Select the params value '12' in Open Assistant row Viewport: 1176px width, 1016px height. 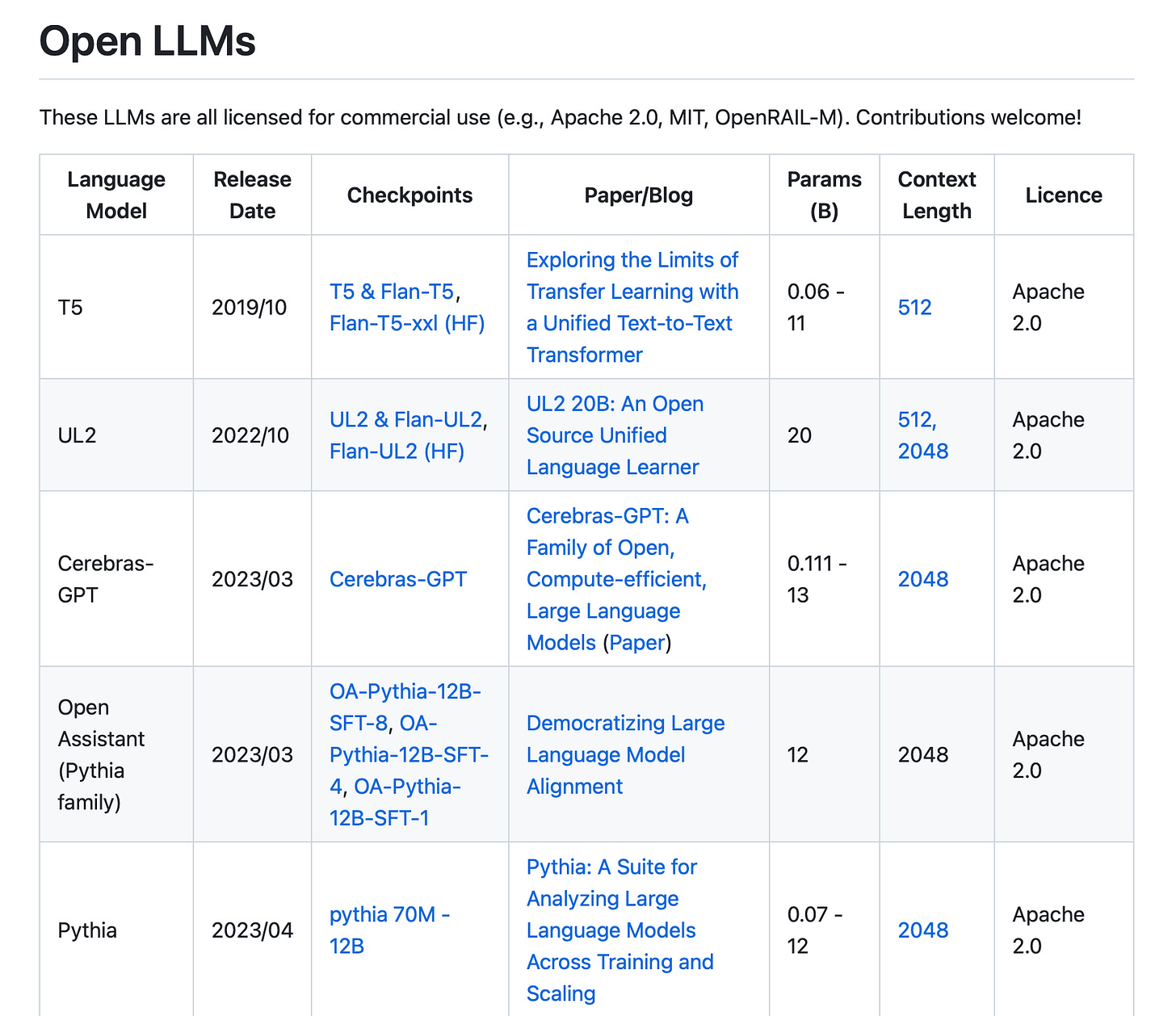coord(798,754)
